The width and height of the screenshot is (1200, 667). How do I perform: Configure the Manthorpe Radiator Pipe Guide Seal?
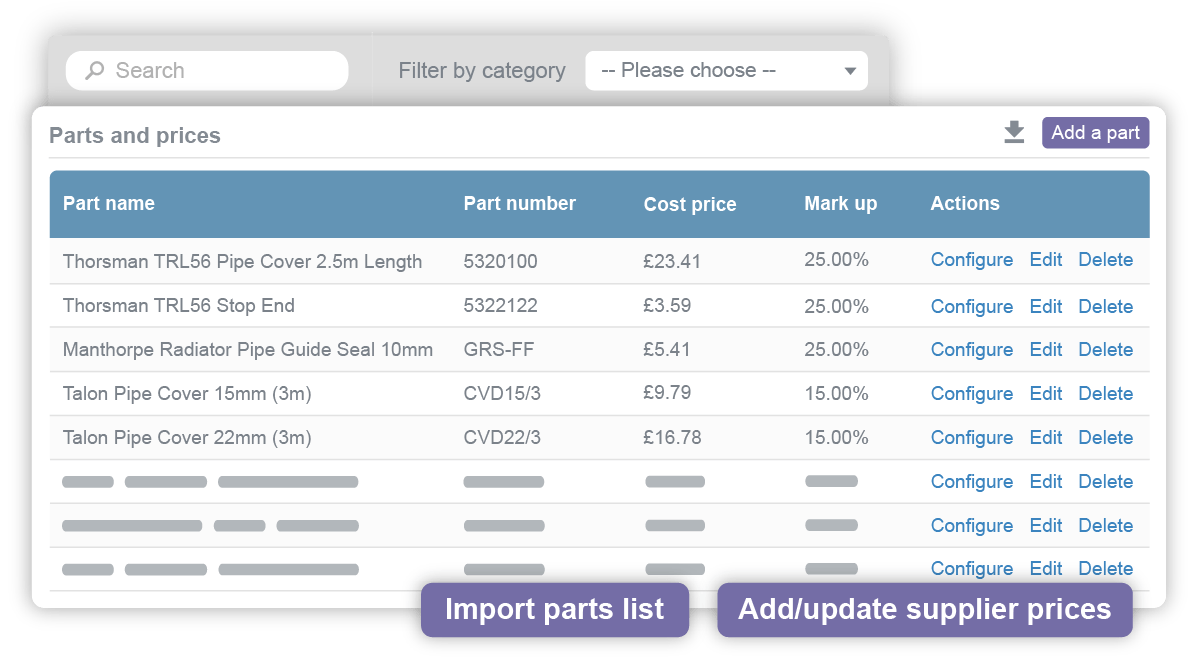971,349
